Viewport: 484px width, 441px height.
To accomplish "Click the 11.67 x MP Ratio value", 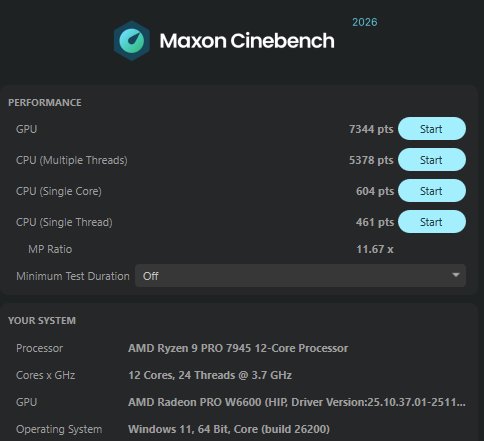I will (375, 249).
